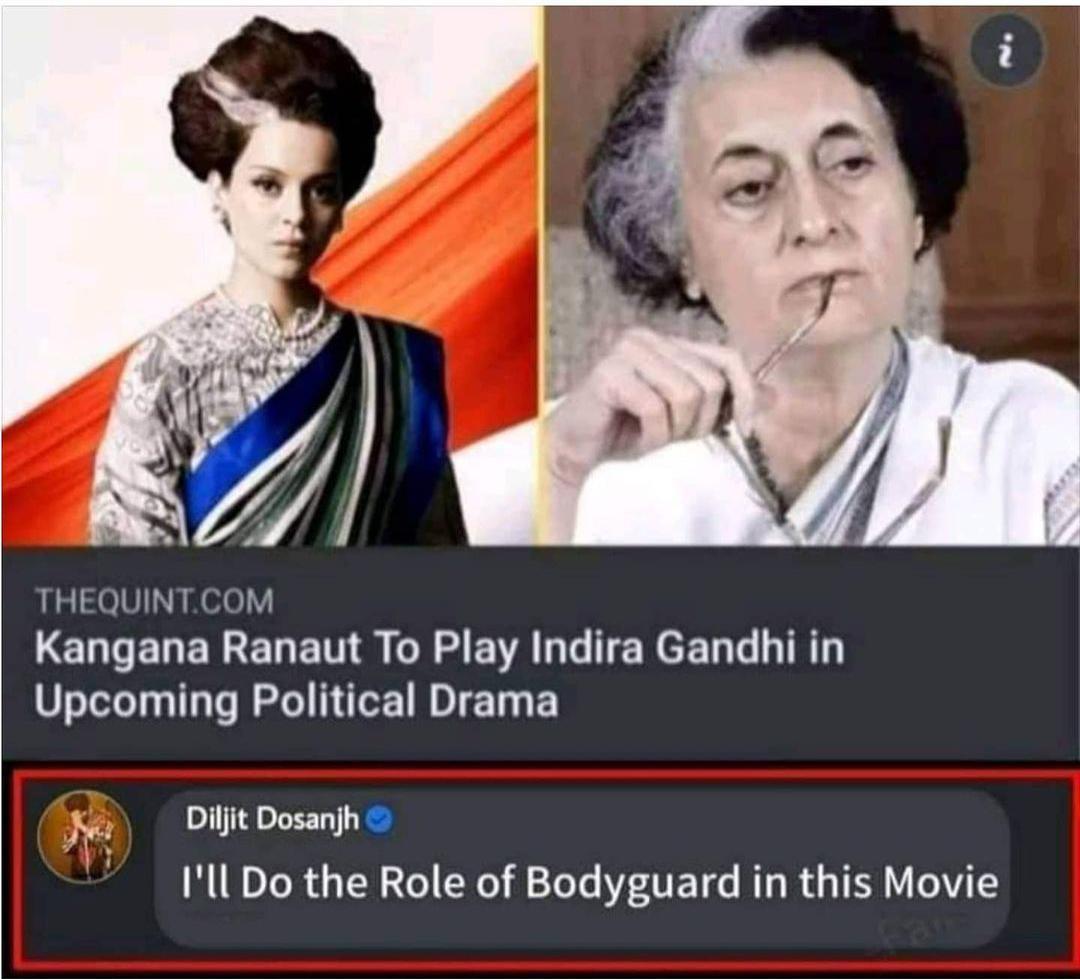Click the wooden wall behind the woman
This screenshot has height=979, width=1080.
(1012, 207)
